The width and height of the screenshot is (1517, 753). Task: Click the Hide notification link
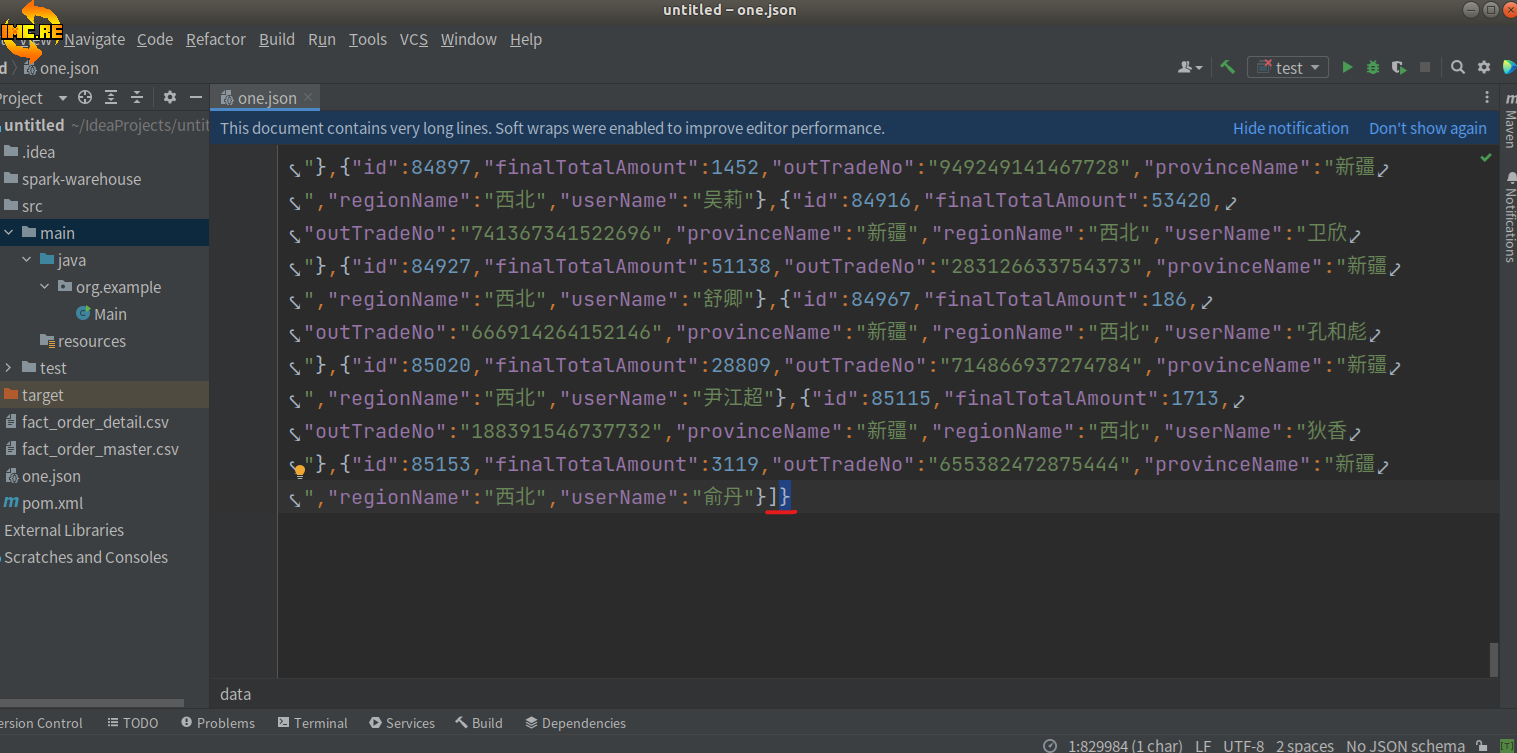click(1290, 128)
